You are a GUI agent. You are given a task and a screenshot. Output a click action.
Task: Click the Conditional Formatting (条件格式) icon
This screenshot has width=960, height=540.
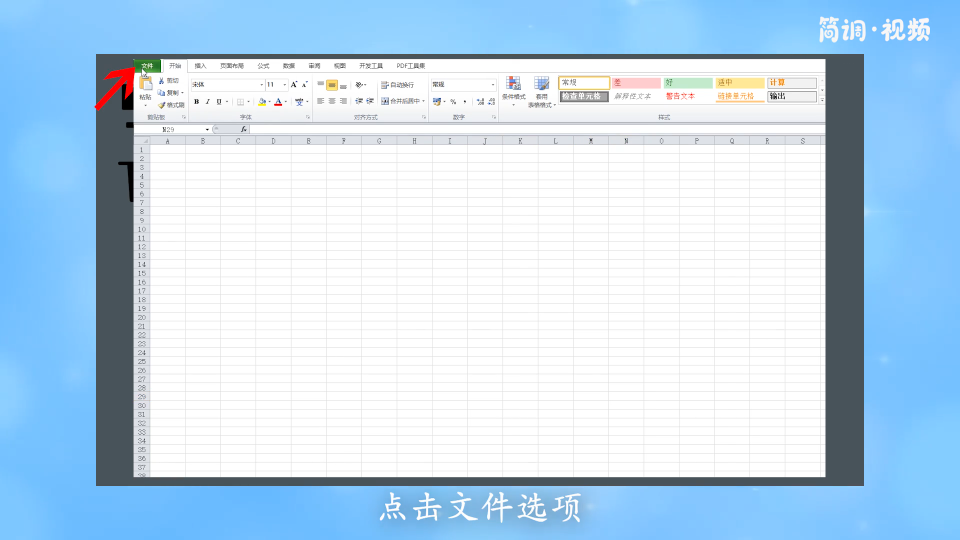click(x=513, y=84)
